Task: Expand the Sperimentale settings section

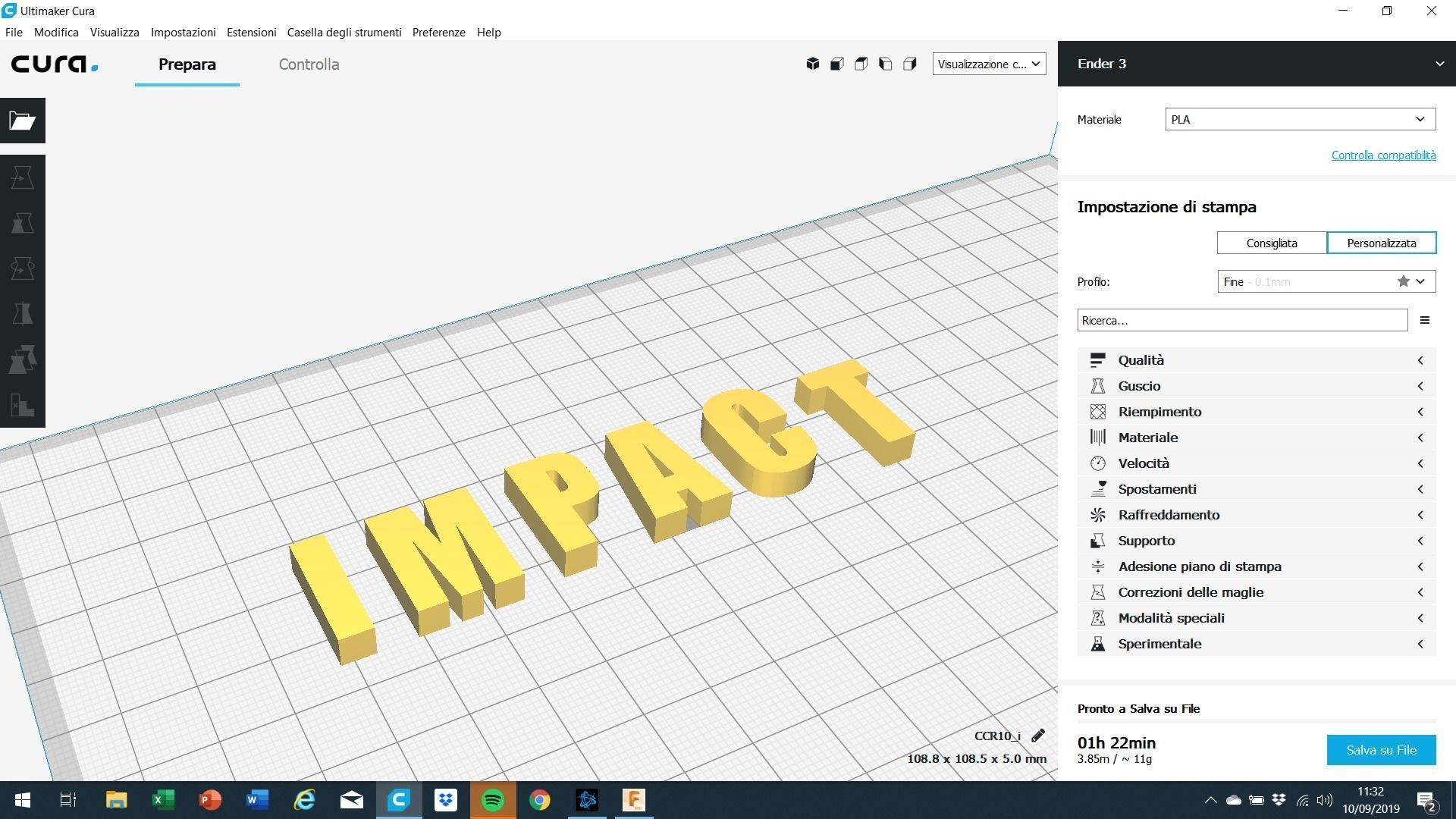Action: tap(1257, 644)
